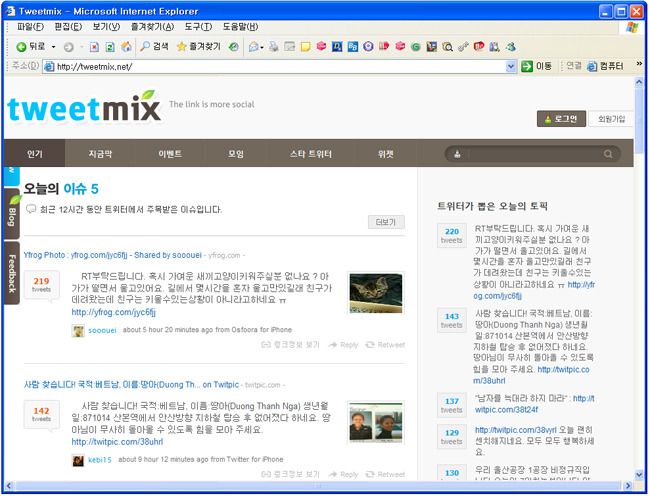This screenshot has width=650, height=496.
Task: Select the 위젯 navigation tab
Action: [386, 154]
